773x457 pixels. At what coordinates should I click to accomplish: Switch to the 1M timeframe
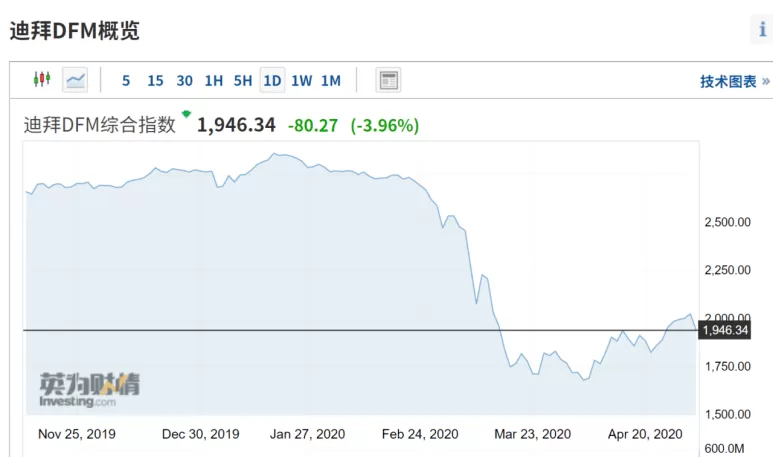pyautogui.click(x=331, y=80)
